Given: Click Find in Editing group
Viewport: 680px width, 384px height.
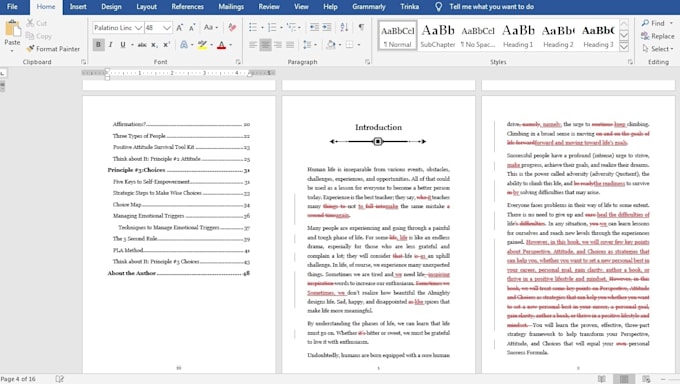Looking at the screenshot, I should tap(657, 23).
